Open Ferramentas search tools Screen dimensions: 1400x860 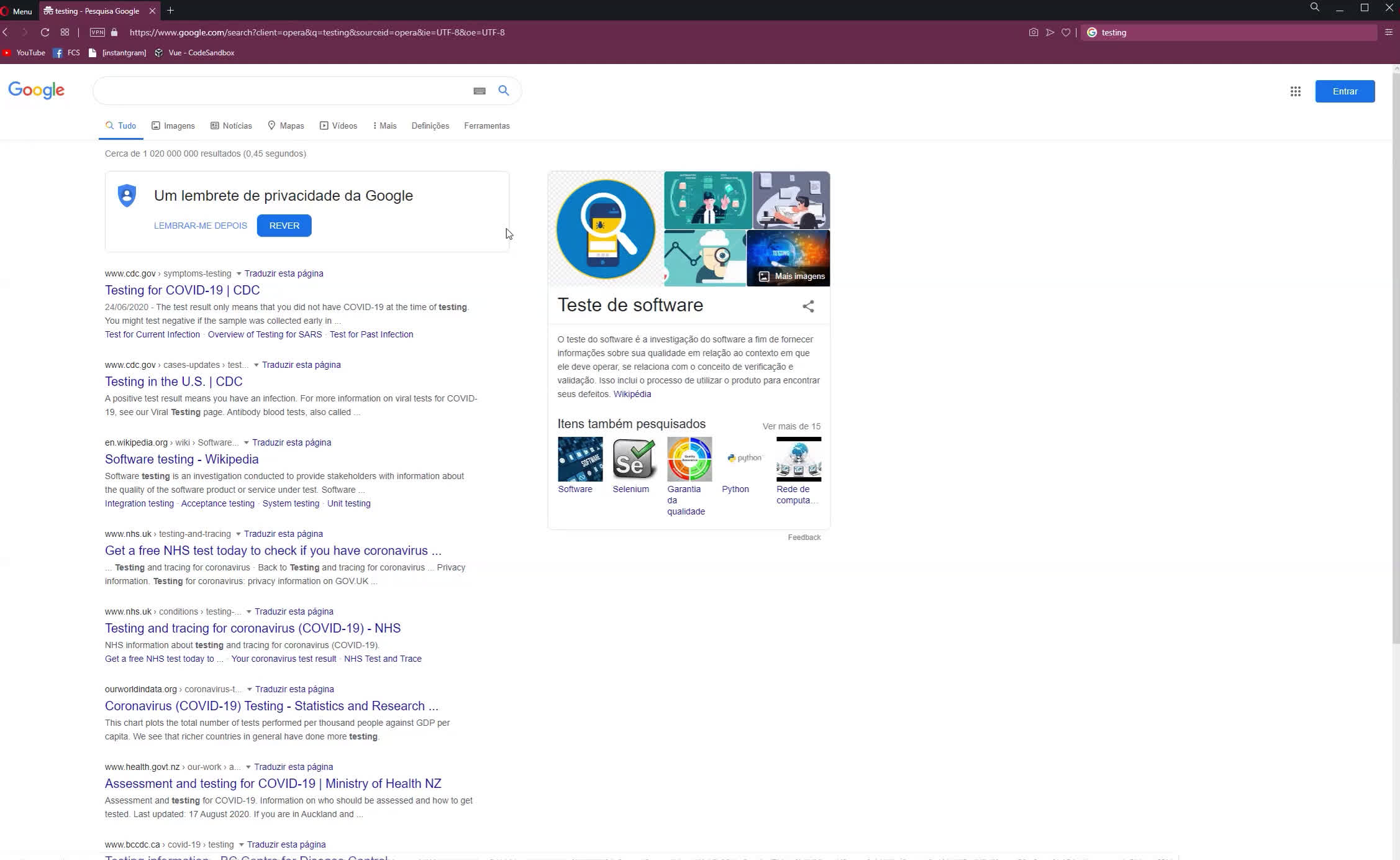point(487,126)
